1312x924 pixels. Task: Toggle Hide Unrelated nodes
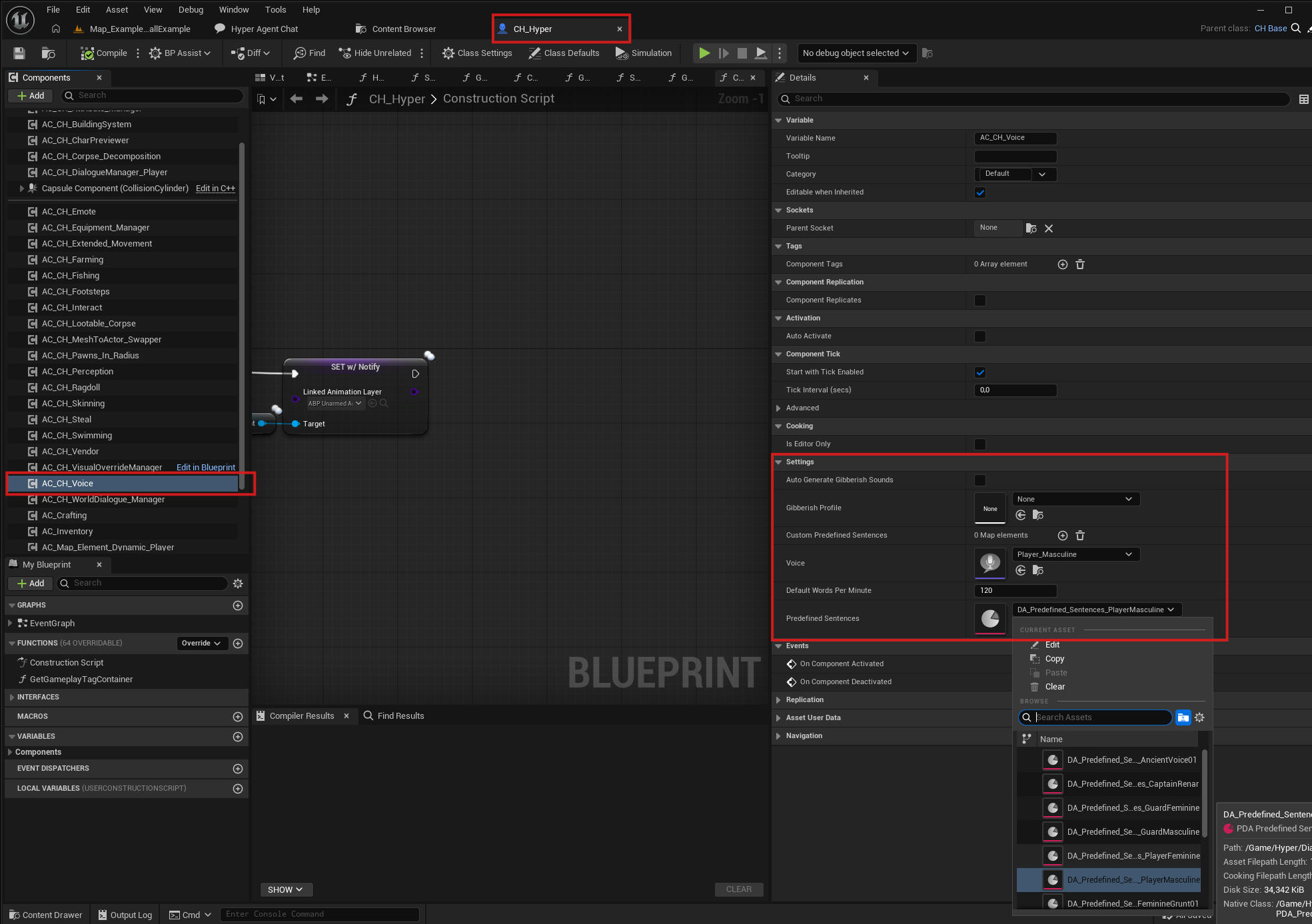click(375, 53)
